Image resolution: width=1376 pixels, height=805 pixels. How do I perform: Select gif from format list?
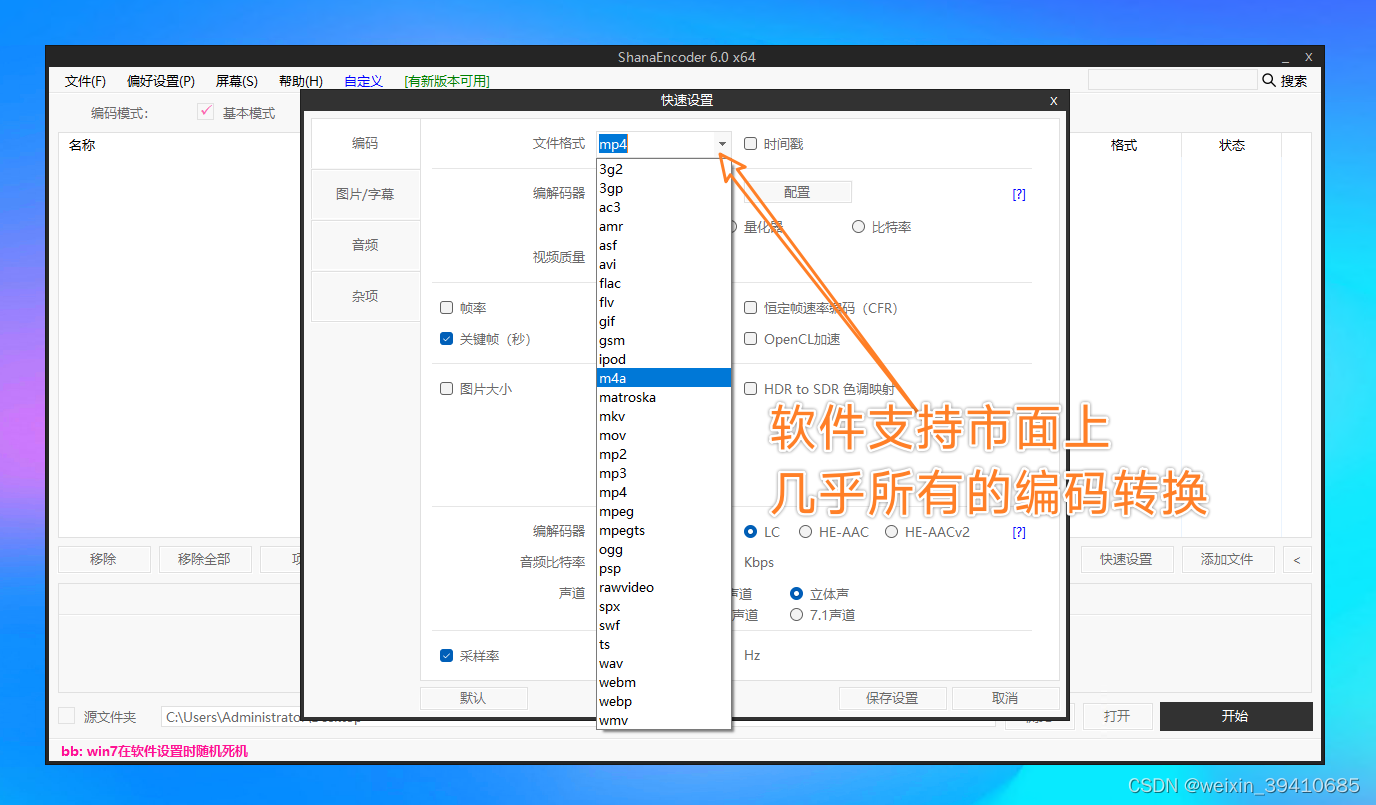tap(664, 321)
